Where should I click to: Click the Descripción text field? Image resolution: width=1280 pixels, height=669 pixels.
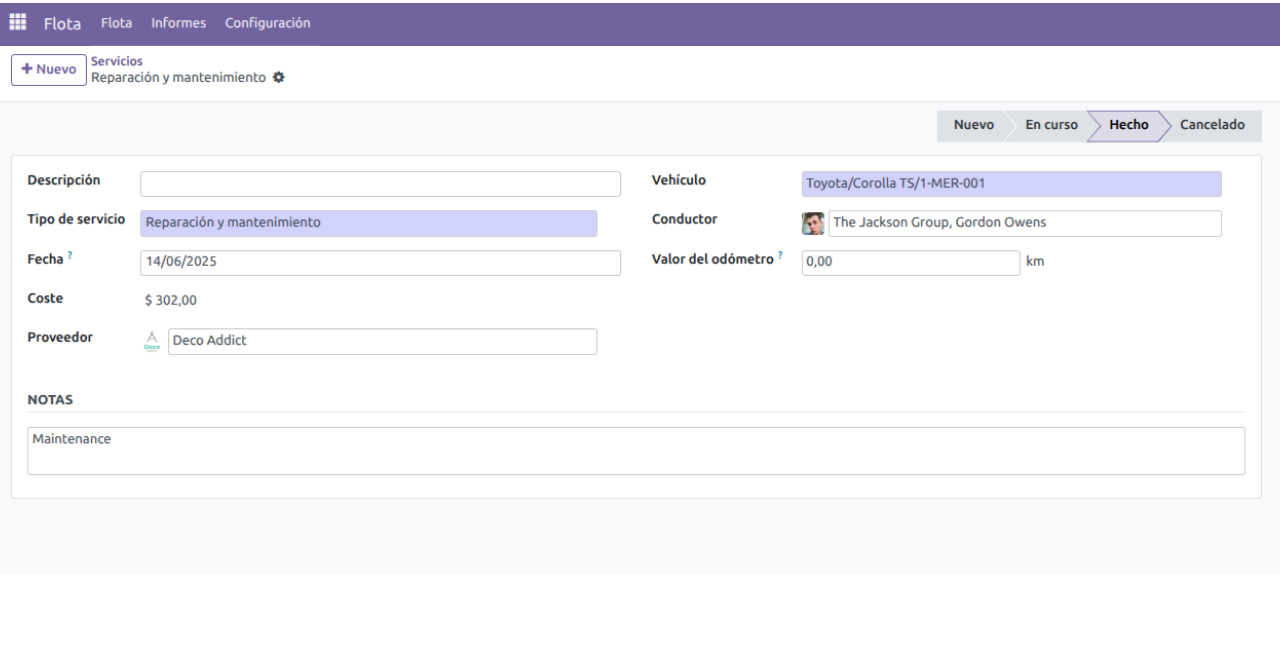pyautogui.click(x=380, y=184)
